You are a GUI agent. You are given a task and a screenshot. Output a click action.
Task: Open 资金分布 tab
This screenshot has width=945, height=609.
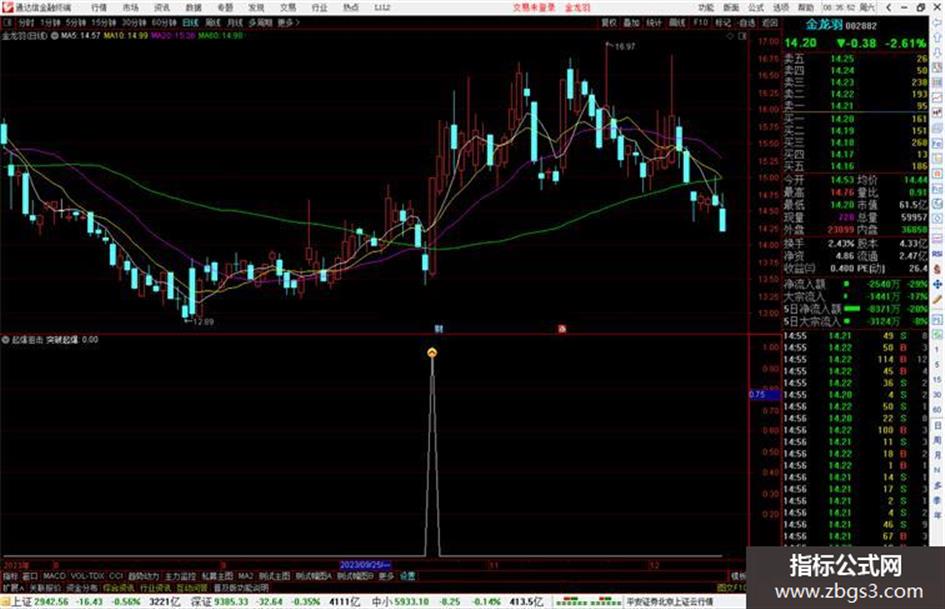coord(82,587)
